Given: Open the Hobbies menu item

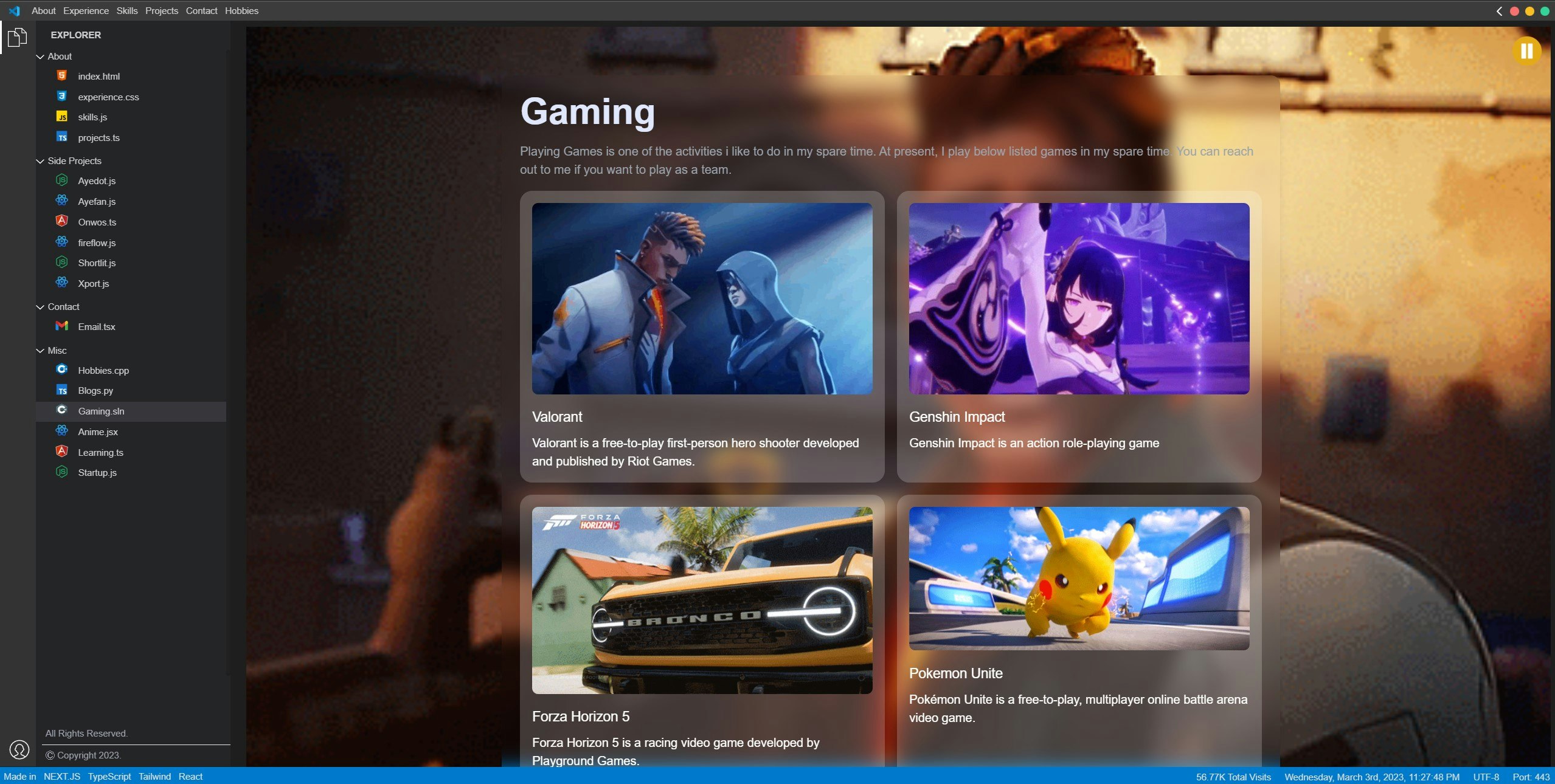Looking at the screenshot, I should [242, 11].
